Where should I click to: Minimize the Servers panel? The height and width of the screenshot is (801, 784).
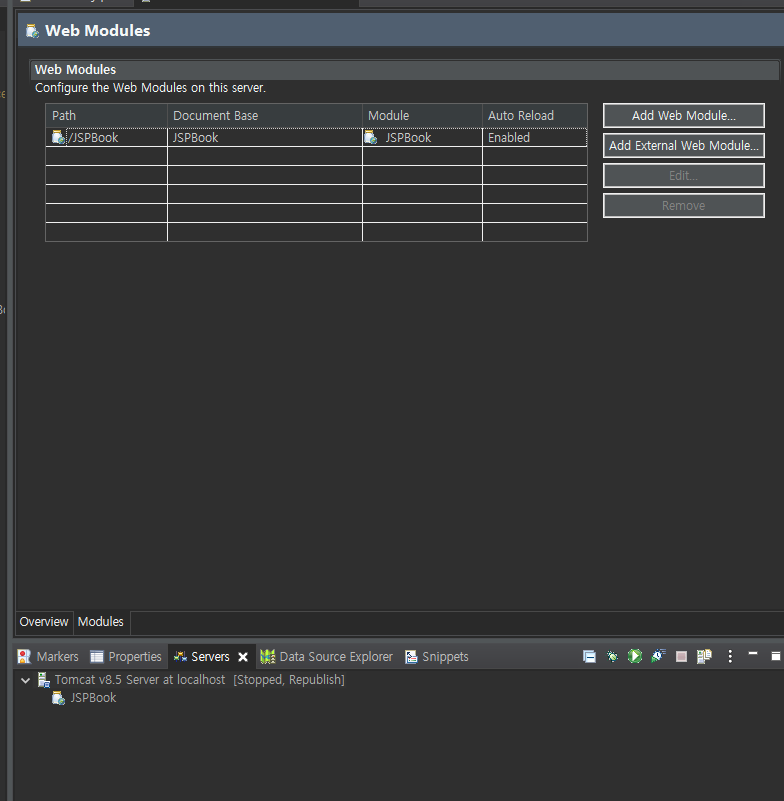(x=752, y=654)
